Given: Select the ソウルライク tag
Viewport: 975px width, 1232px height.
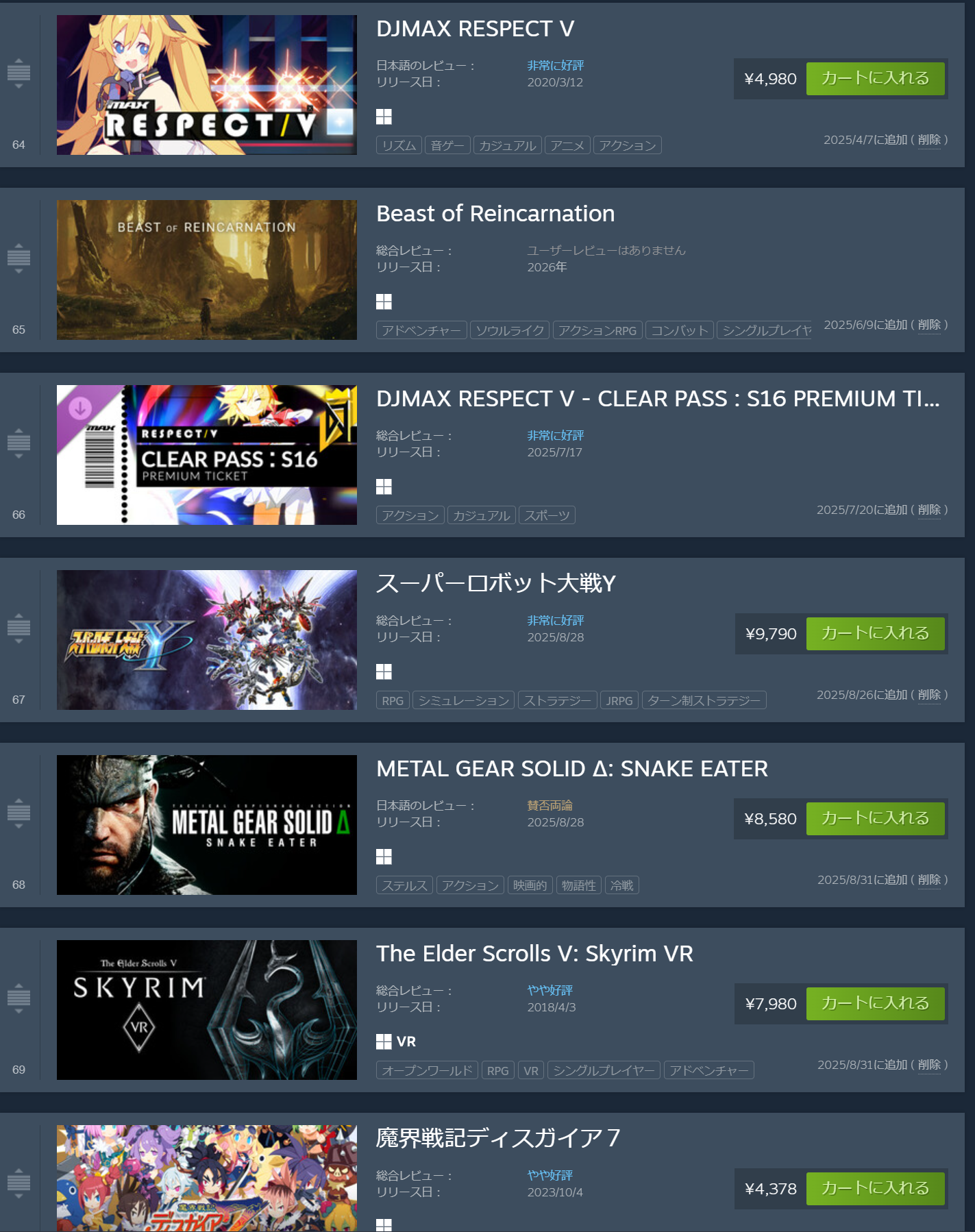Looking at the screenshot, I should pyautogui.click(x=510, y=330).
